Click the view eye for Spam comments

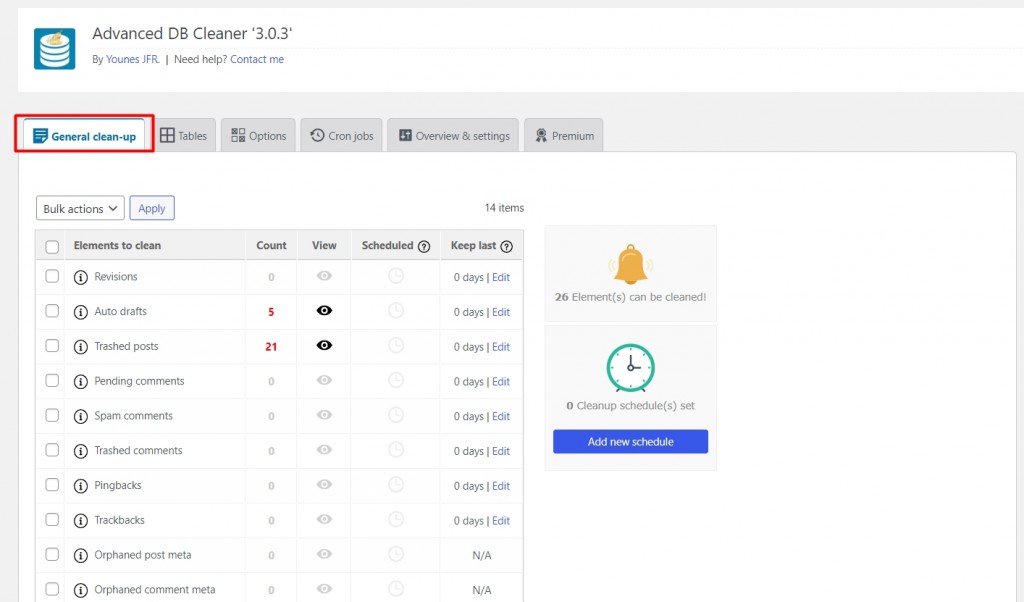[324, 415]
